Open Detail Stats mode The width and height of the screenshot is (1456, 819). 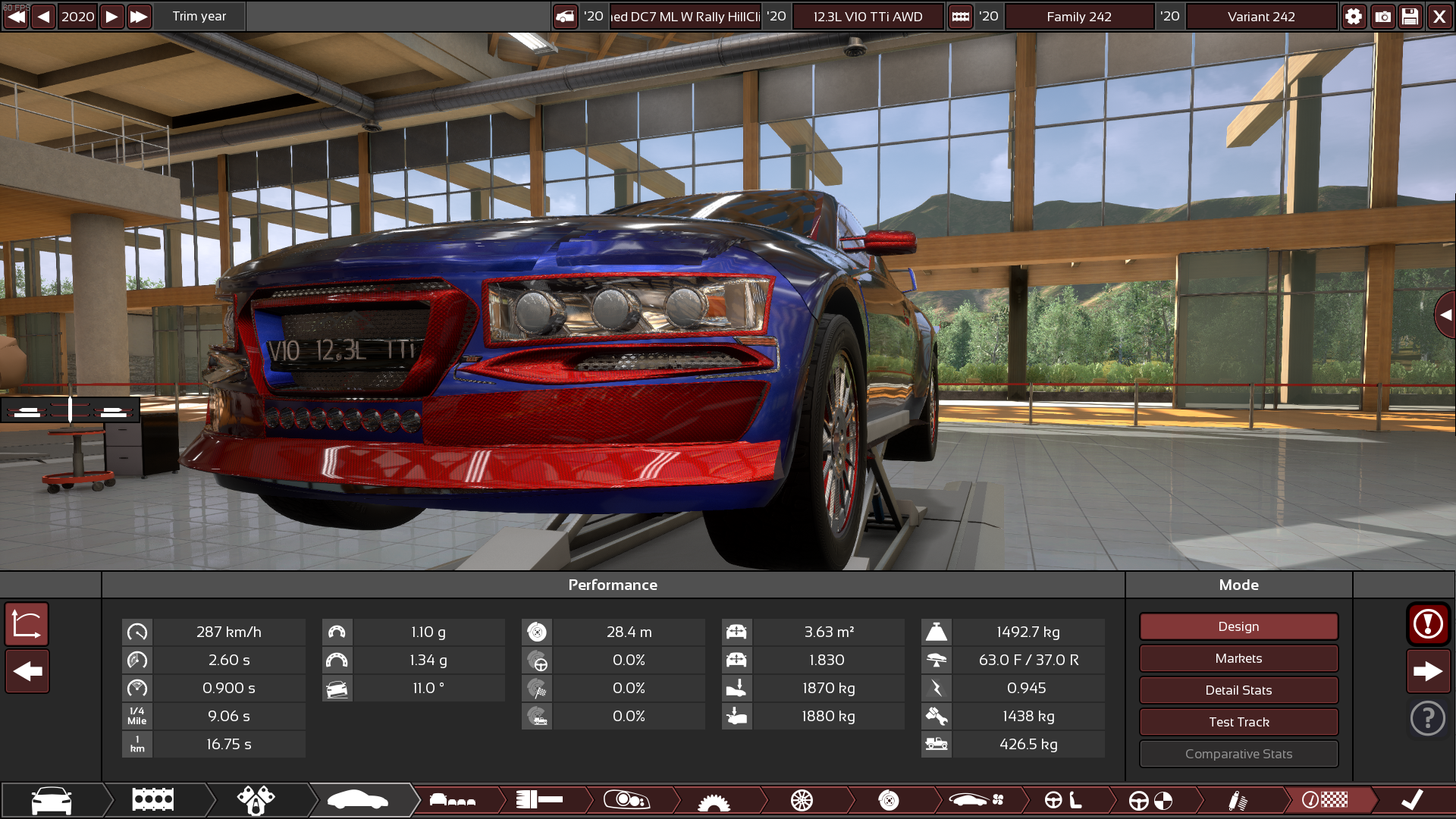(1238, 690)
